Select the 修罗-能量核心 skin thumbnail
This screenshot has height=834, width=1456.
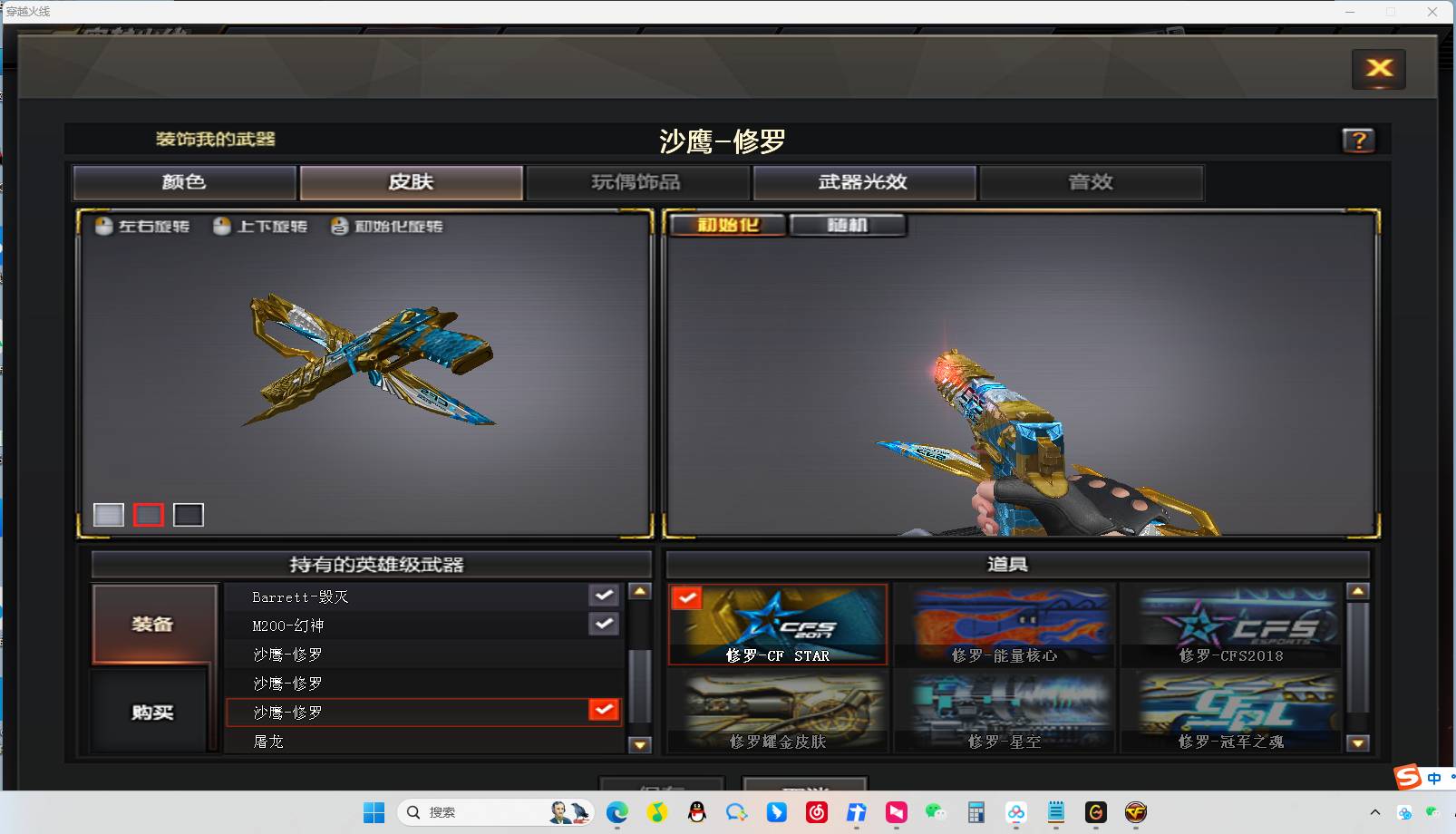(1005, 625)
